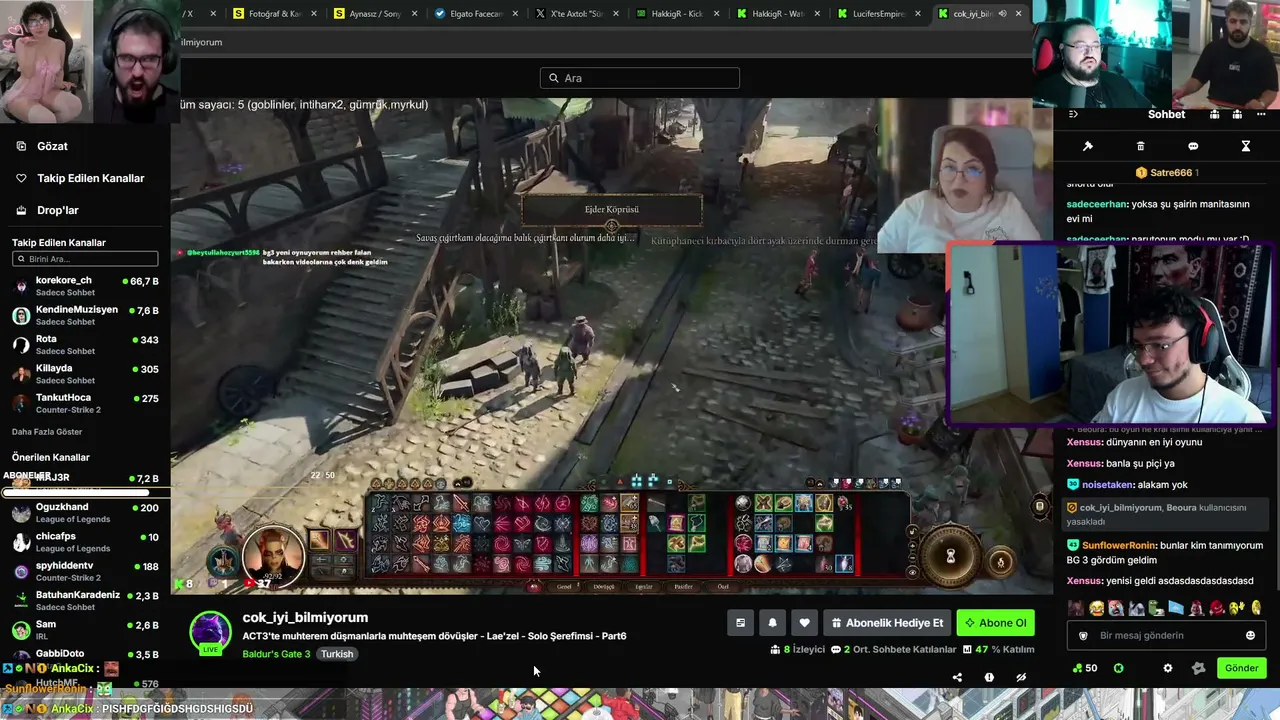The height and width of the screenshot is (720, 1280).
Task: Report the stream via exclamation icon
Action: pyautogui.click(x=989, y=677)
